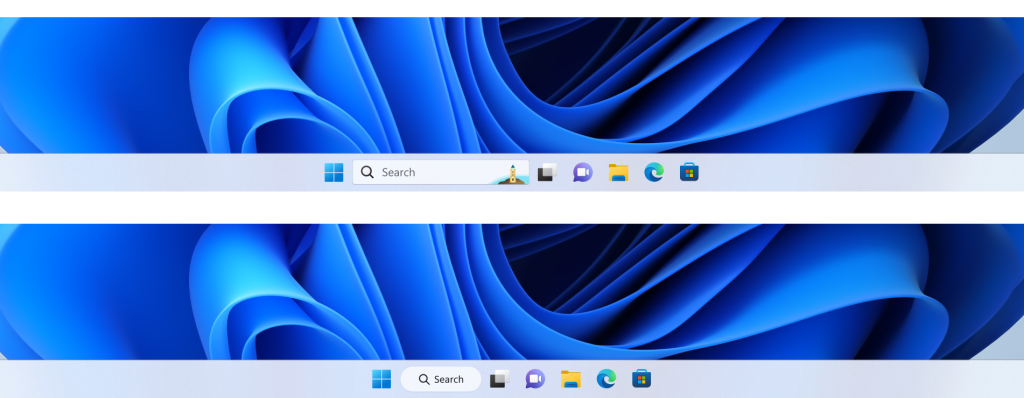
Task: Launch Teams Chat from the upper taskbar
Action: pyautogui.click(x=583, y=172)
